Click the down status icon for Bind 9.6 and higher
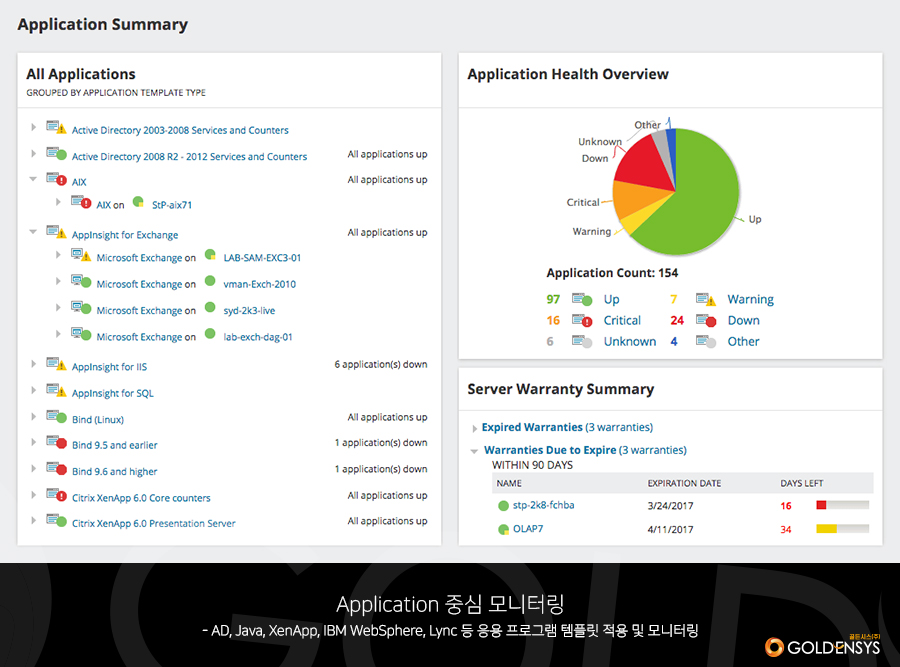Screen dimensions: 900x667 tap(56, 468)
